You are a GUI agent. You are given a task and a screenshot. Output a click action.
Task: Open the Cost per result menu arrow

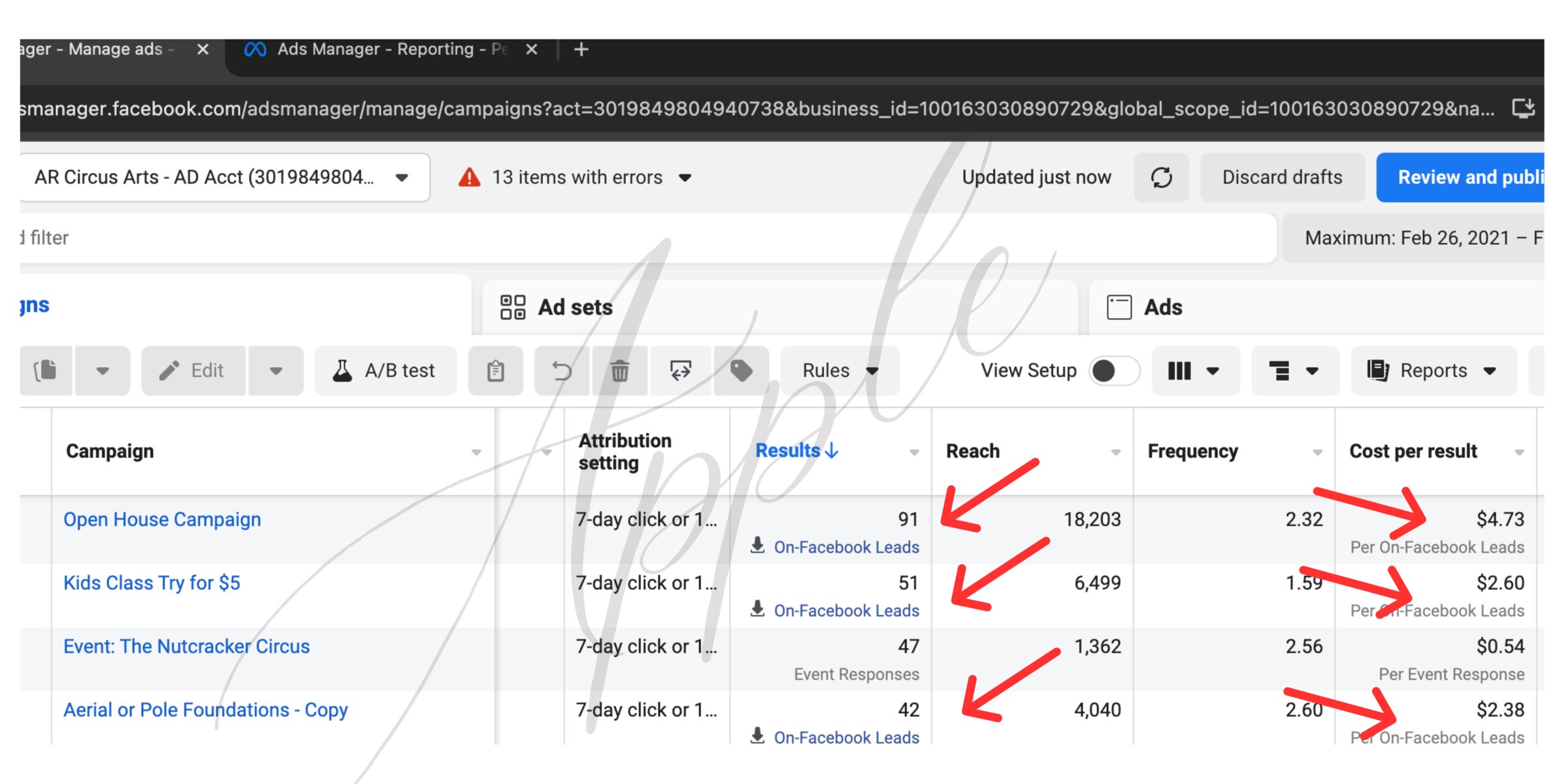pos(1519,452)
